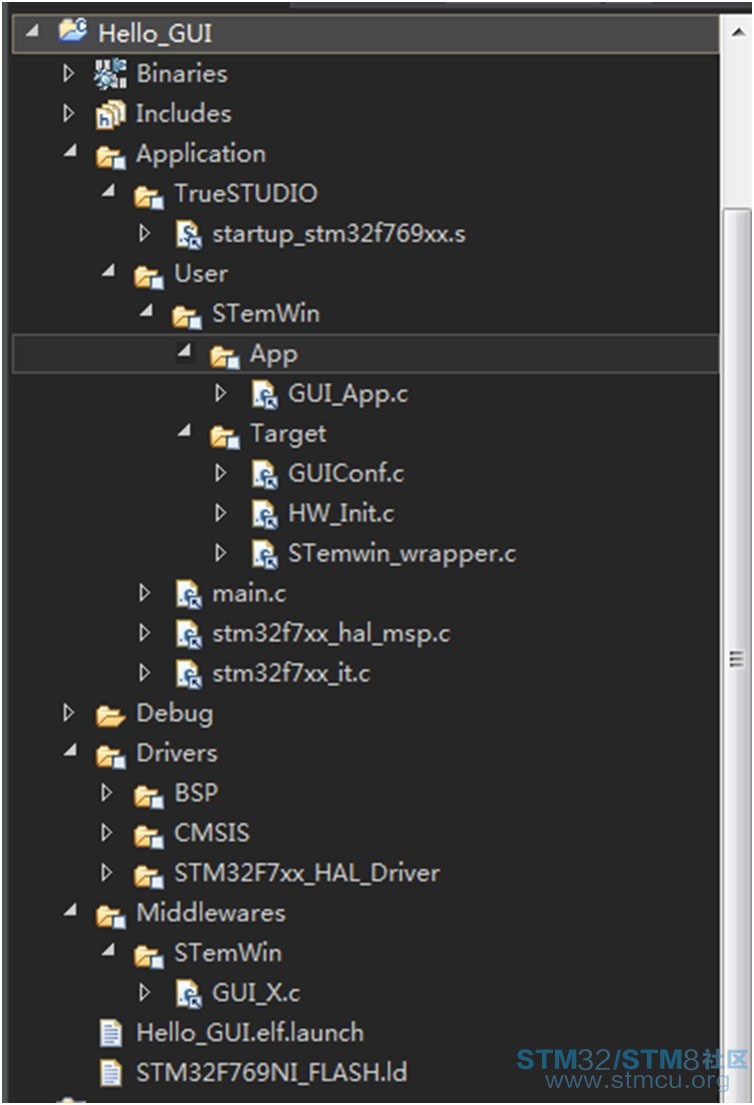The width and height of the screenshot is (754, 1105).
Task: Collapse the Drivers folder
Action: point(70,751)
